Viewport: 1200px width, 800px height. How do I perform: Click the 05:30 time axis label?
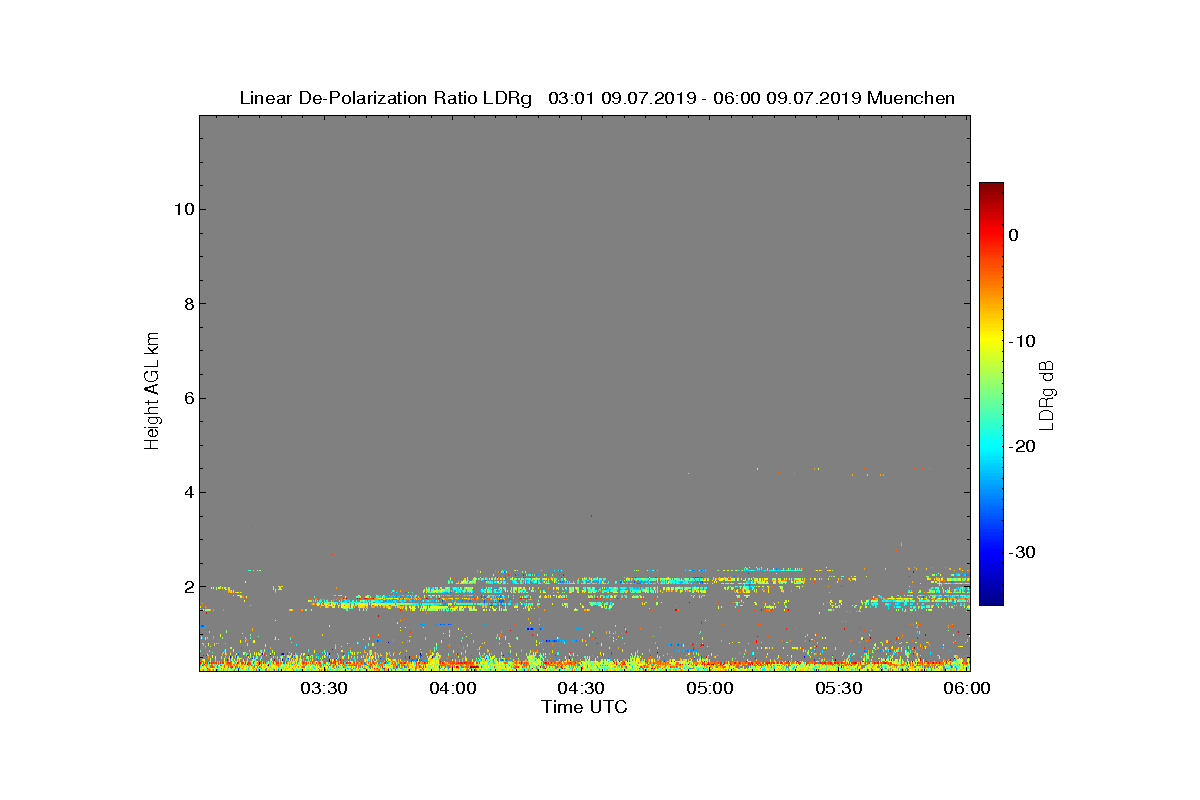[840, 688]
